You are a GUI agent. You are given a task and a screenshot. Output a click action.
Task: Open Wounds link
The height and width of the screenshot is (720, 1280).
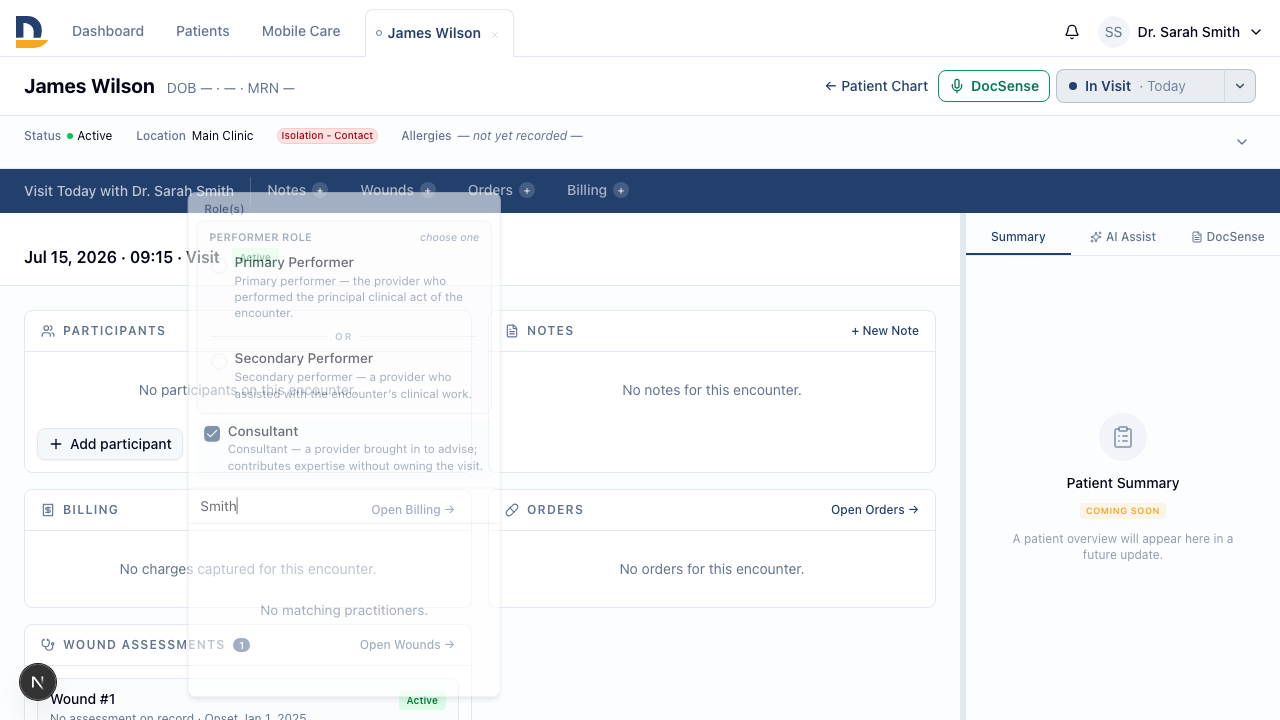[407, 645]
